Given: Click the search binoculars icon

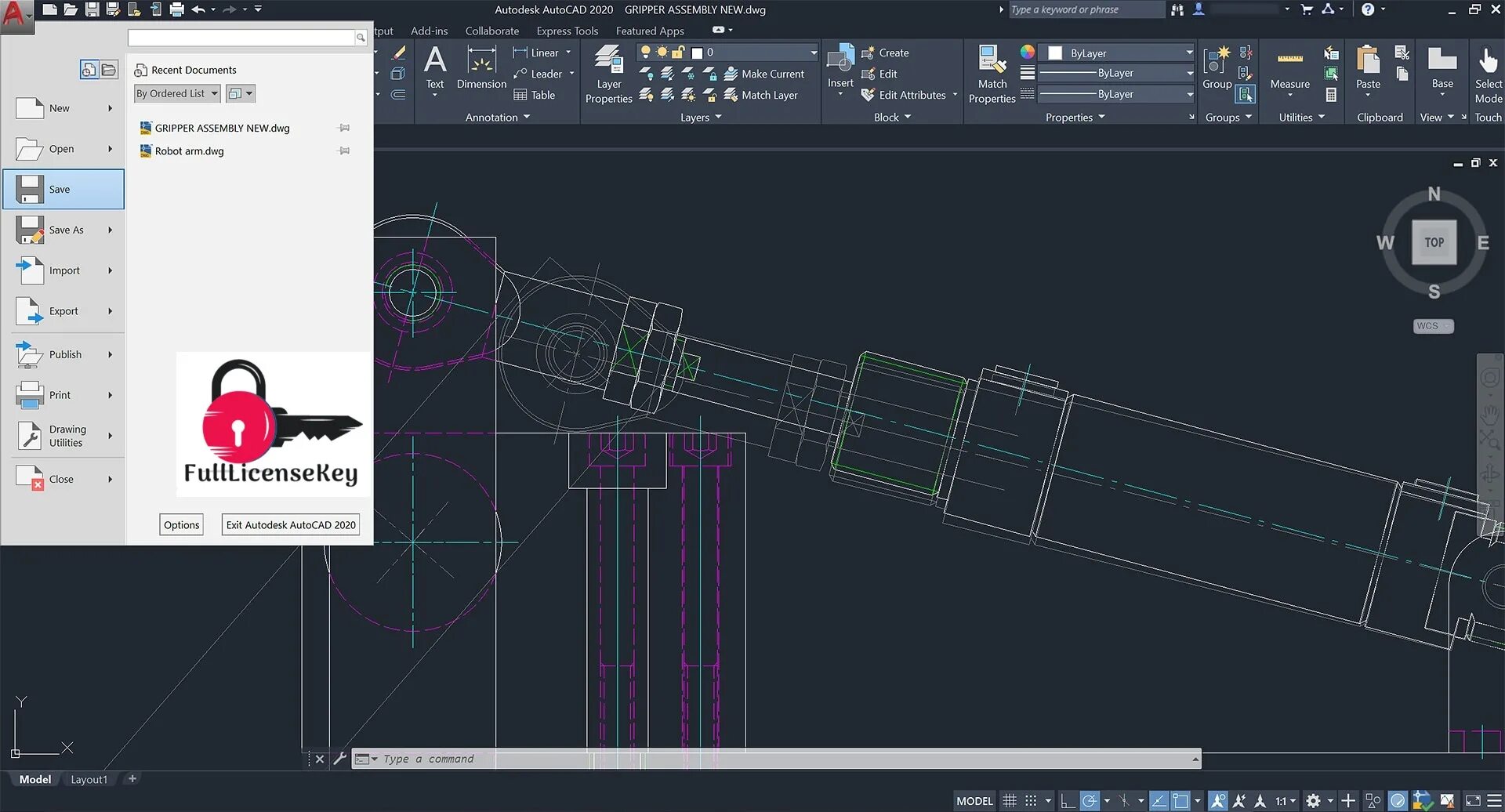Looking at the screenshot, I should point(1177,9).
